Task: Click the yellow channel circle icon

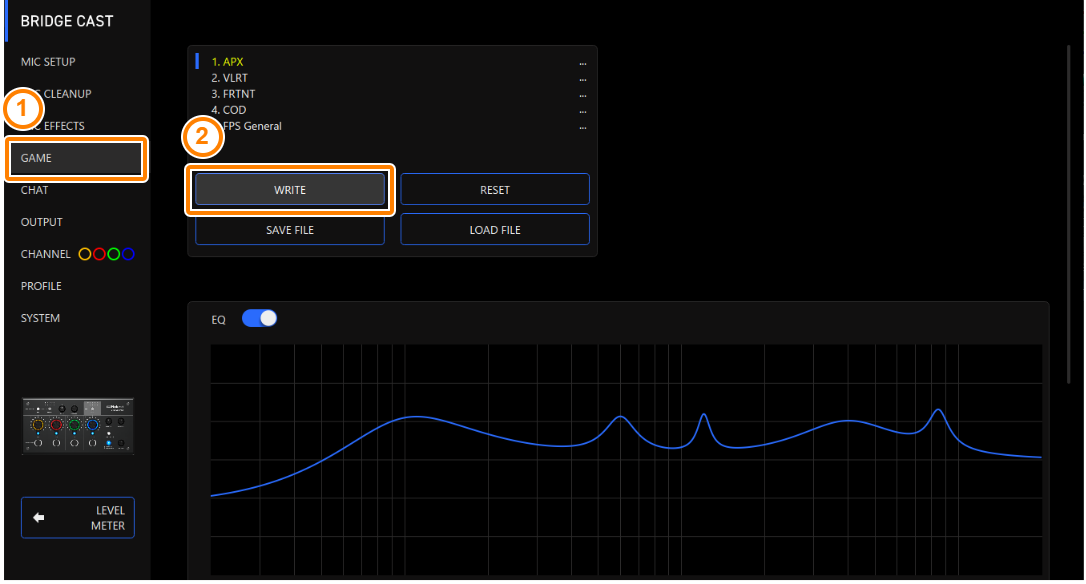Action: coord(85,254)
